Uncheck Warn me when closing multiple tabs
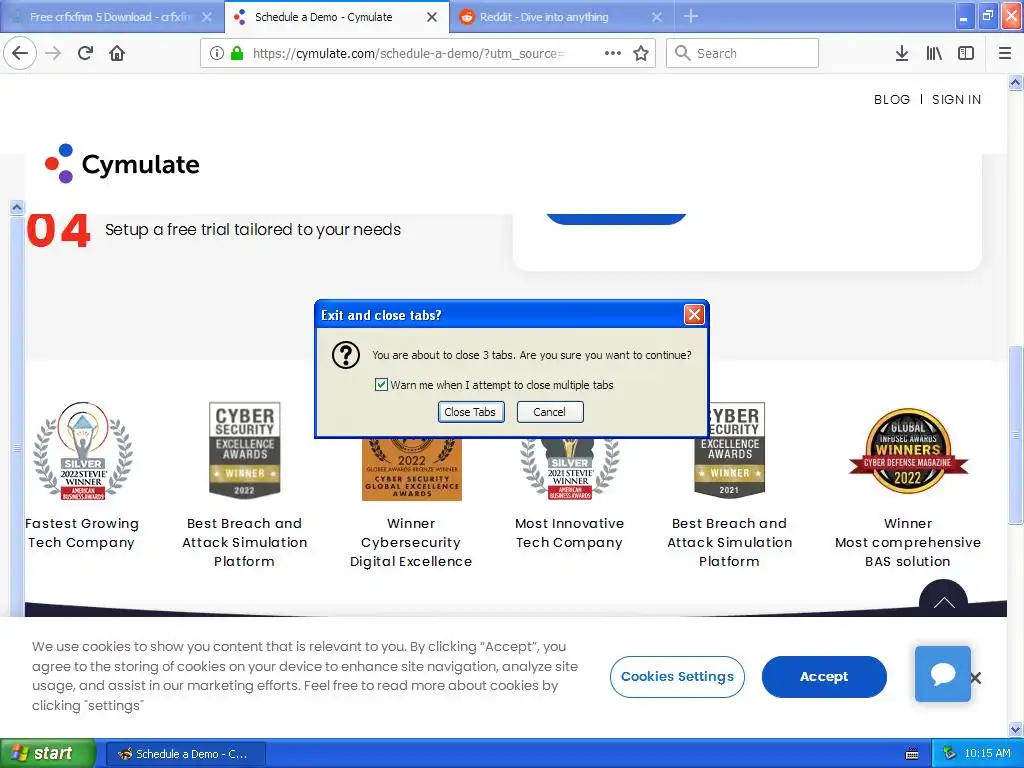1024x768 pixels. [381, 385]
